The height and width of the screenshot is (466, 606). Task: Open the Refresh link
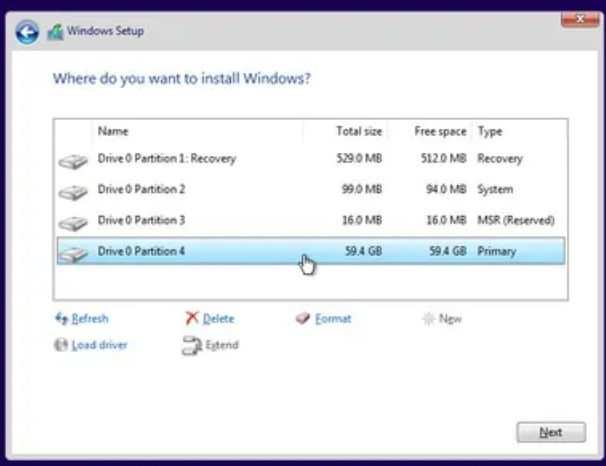point(90,319)
